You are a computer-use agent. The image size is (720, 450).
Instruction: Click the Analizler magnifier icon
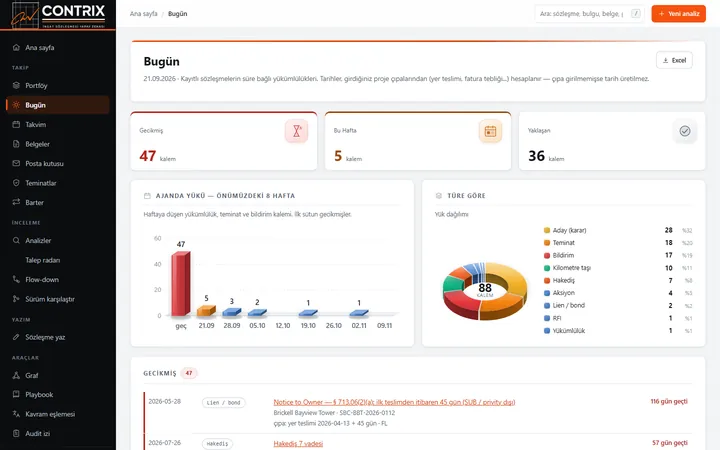[16, 240]
